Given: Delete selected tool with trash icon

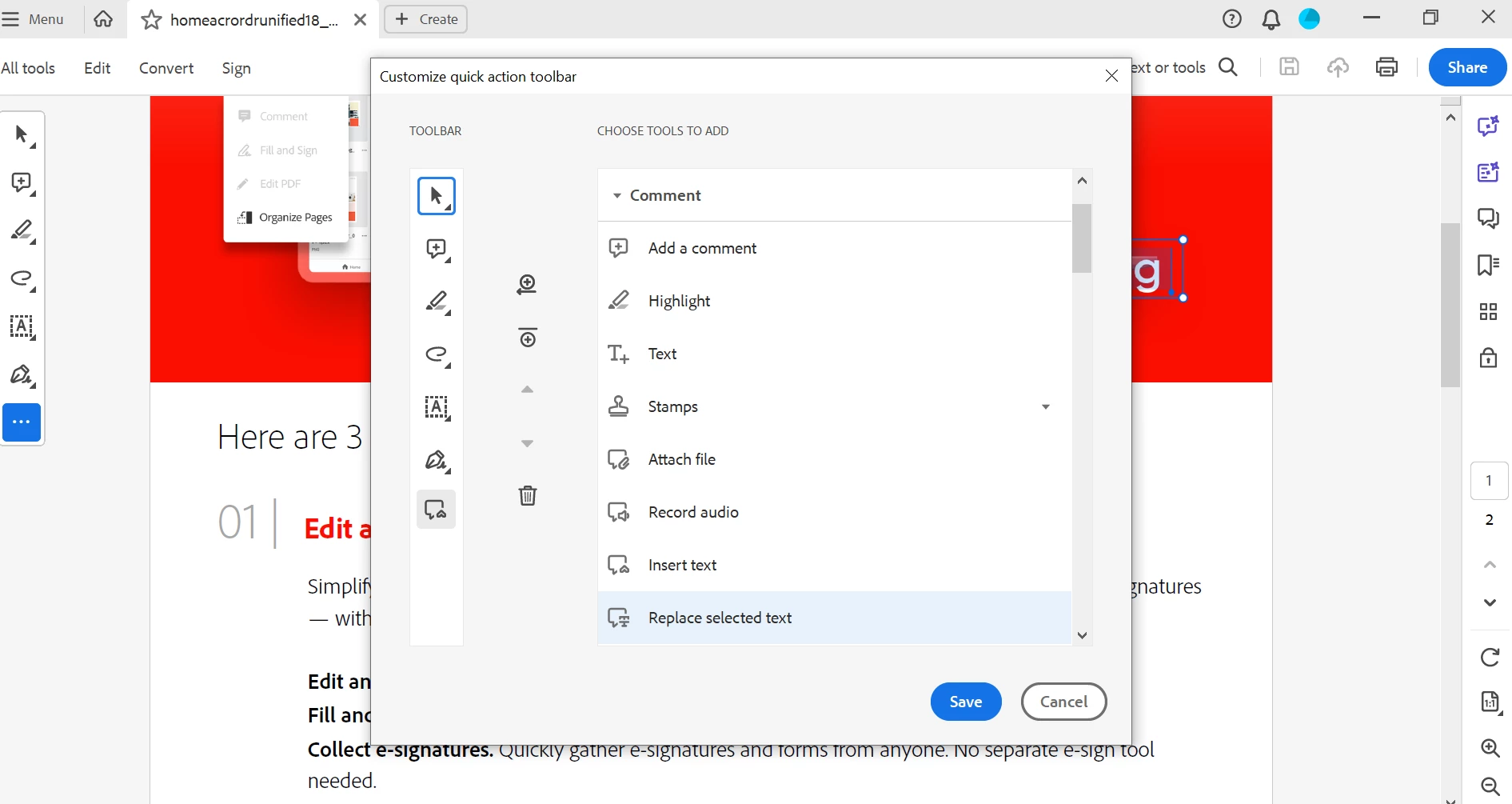Looking at the screenshot, I should pyautogui.click(x=528, y=495).
